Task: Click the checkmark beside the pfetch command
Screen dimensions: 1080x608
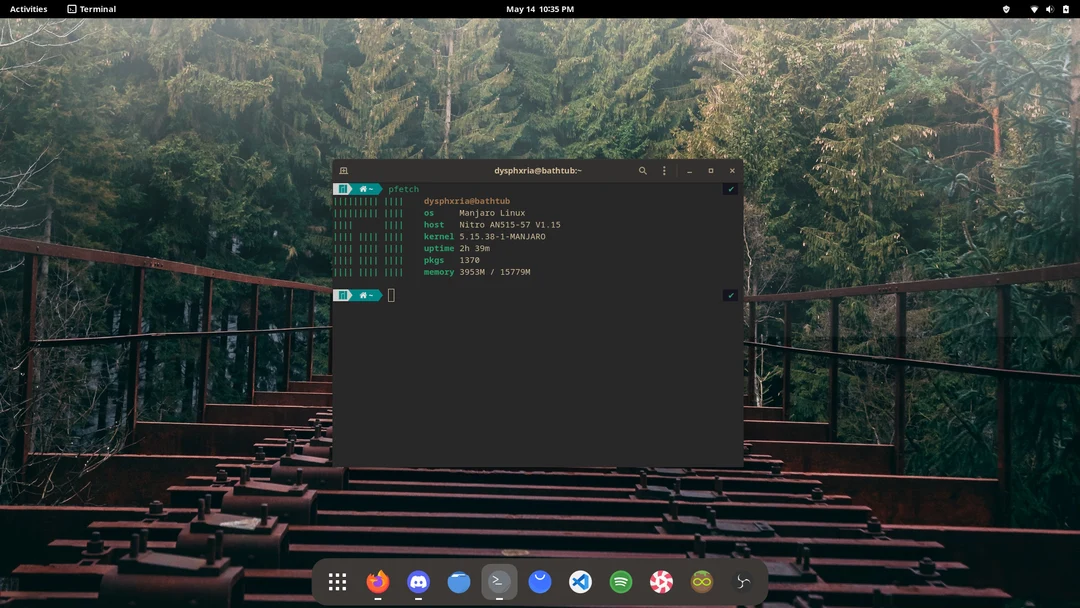Action: click(730, 189)
